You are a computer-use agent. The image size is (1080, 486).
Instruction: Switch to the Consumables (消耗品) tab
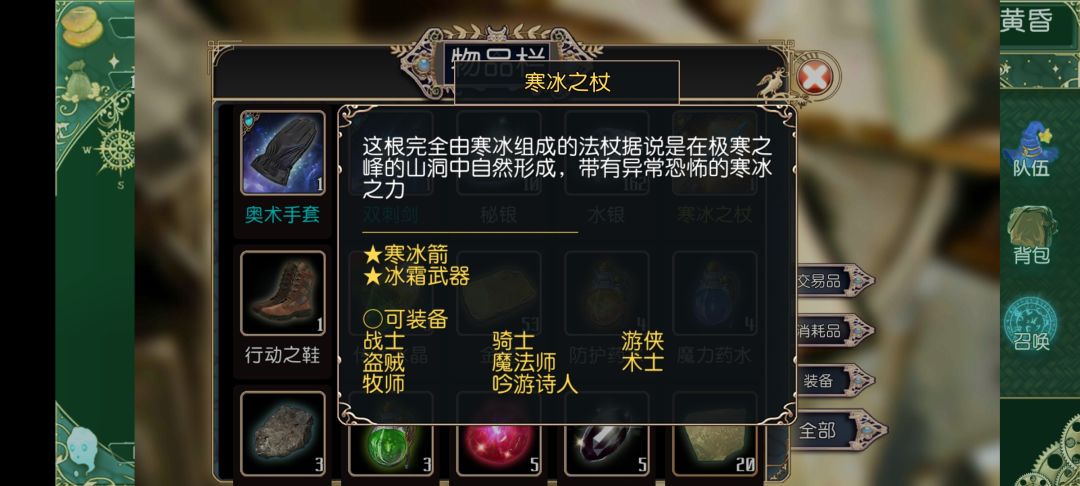pos(831,331)
